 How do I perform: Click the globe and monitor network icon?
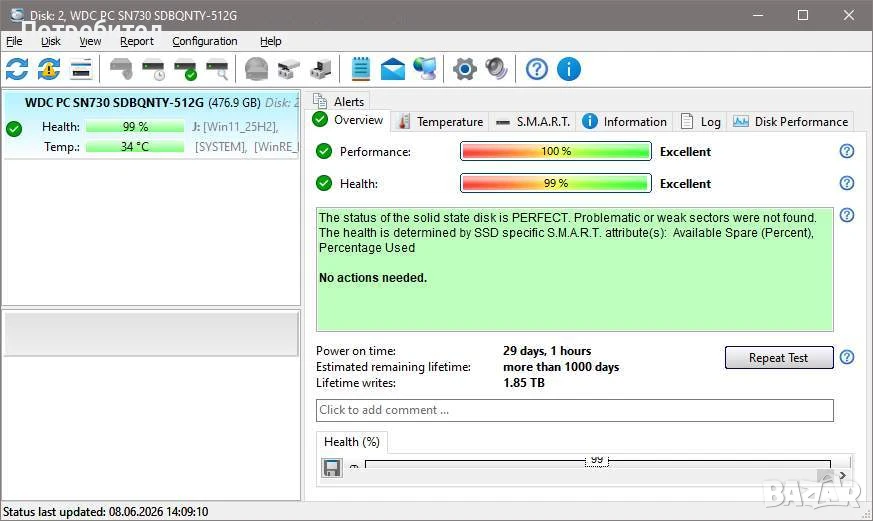425,69
